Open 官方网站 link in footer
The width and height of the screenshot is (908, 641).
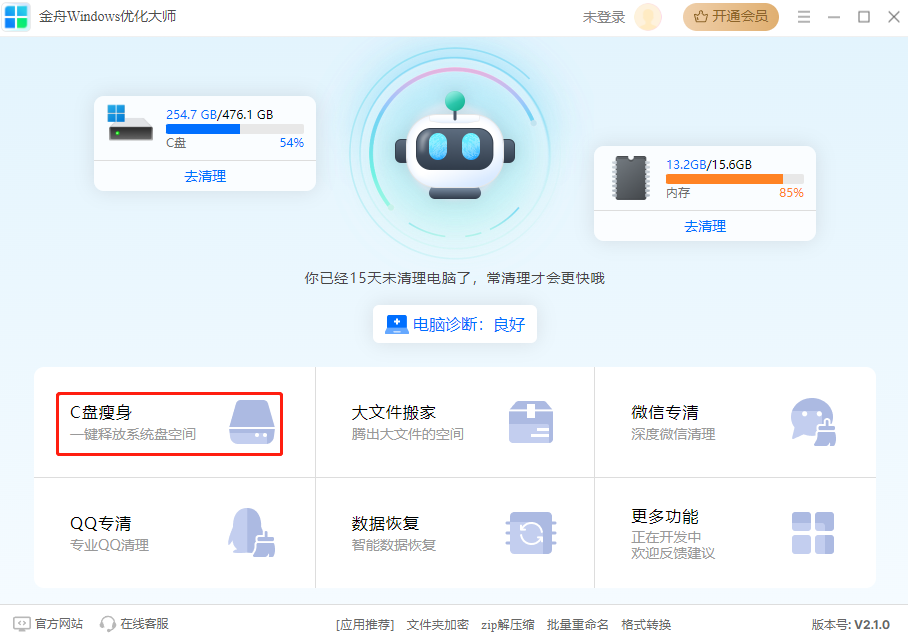point(48,624)
